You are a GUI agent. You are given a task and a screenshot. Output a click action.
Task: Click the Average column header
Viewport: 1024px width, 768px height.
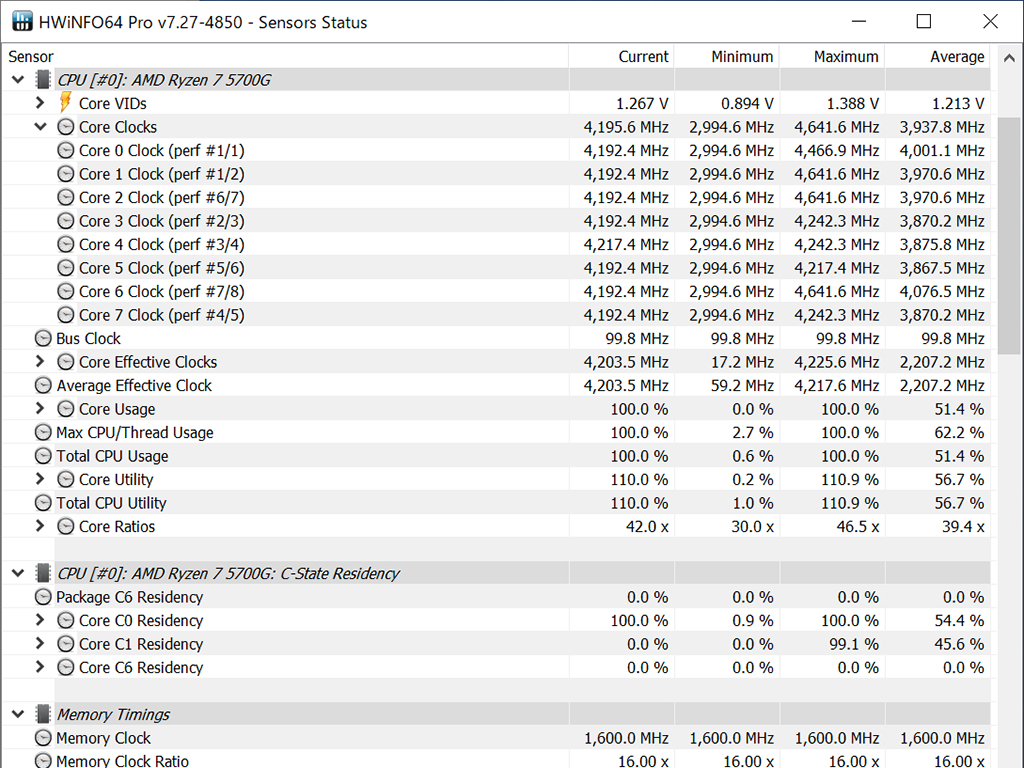pyautogui.click(x=937, y=57)
